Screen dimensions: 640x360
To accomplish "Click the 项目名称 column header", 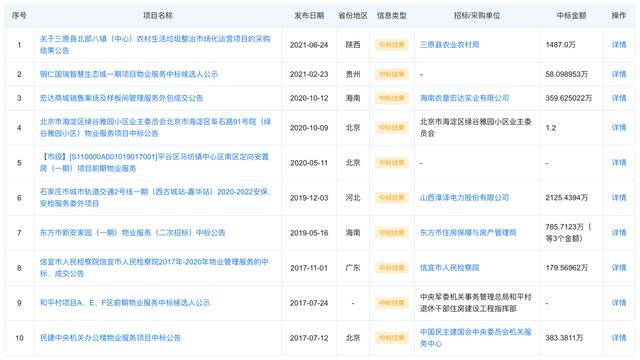I will coord(158,16).
